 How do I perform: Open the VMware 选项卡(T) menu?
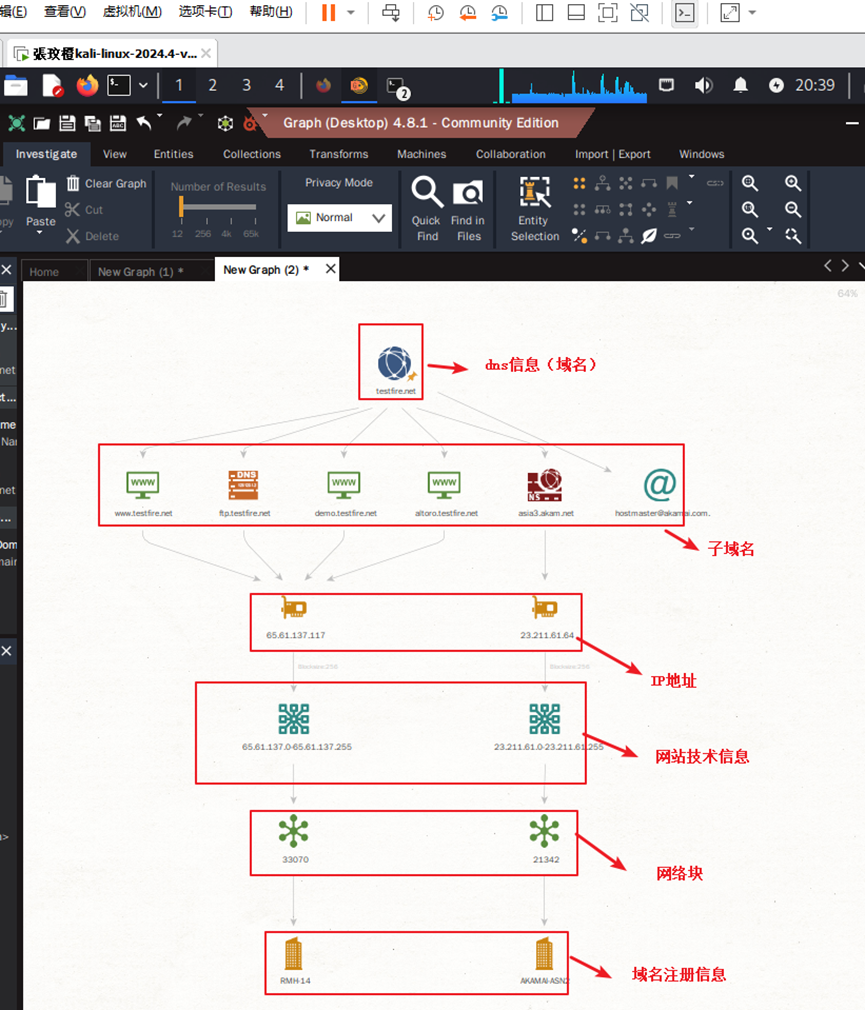coord(205,12)
